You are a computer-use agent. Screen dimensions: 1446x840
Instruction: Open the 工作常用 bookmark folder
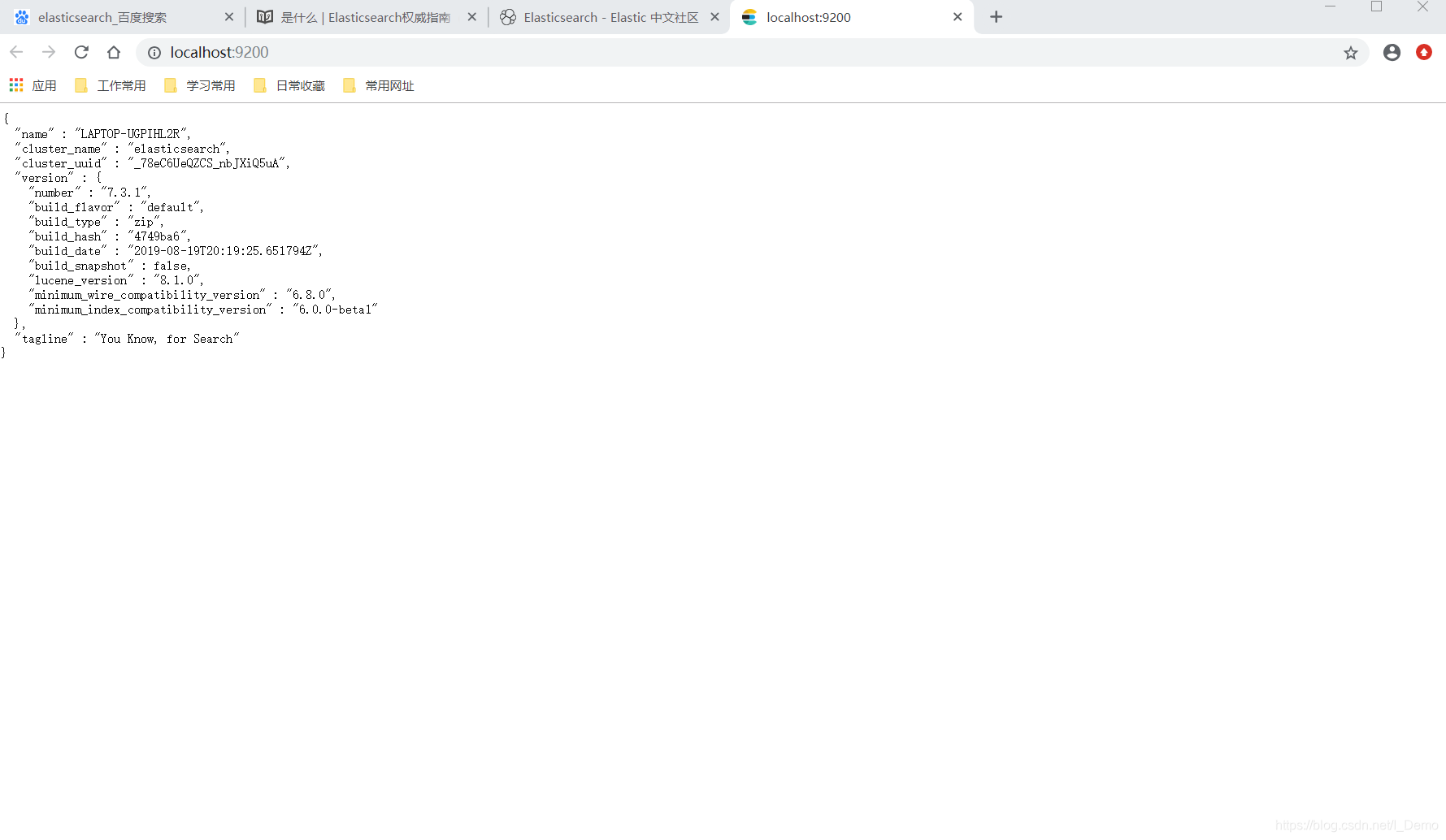click(110, 85)
